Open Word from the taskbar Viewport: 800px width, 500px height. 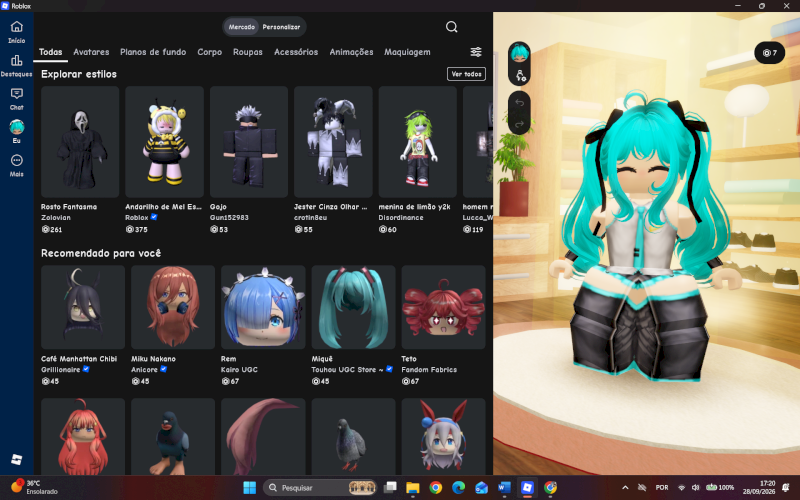(x=504, y=488)
